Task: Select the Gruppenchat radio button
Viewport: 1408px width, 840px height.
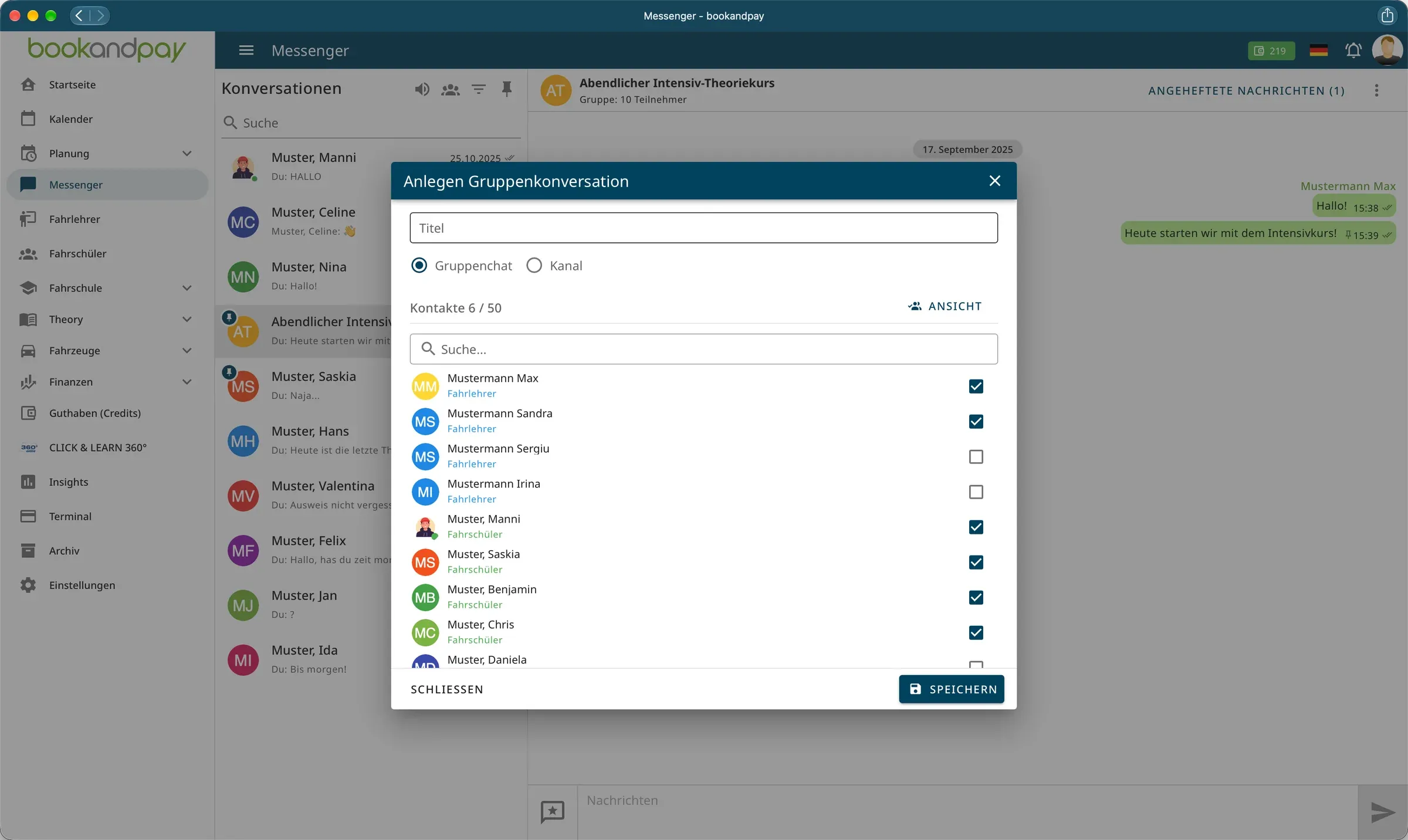Action: coord(419,265)
